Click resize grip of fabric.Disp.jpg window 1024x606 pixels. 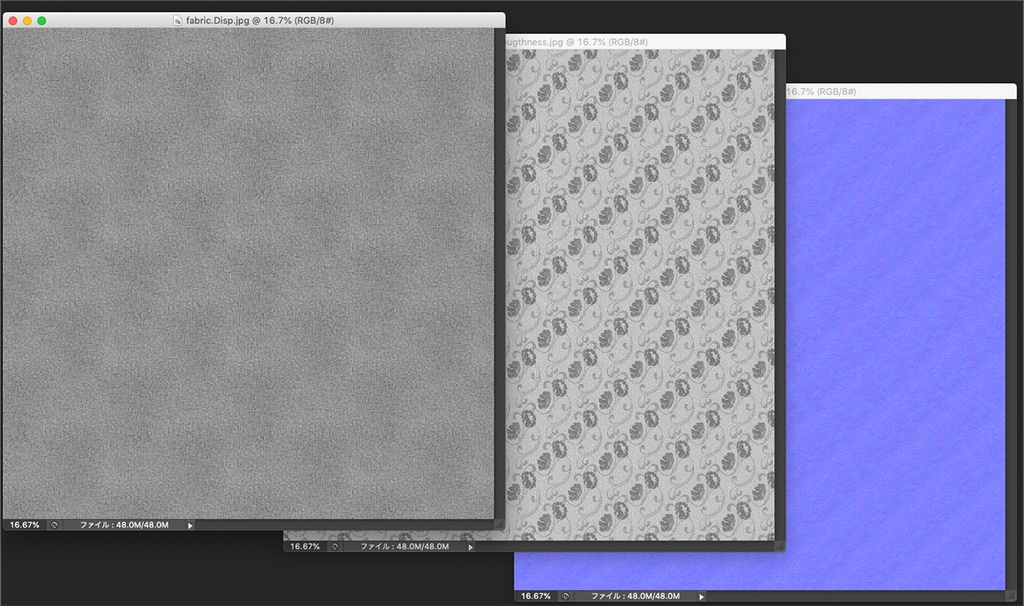coord(500,524)
